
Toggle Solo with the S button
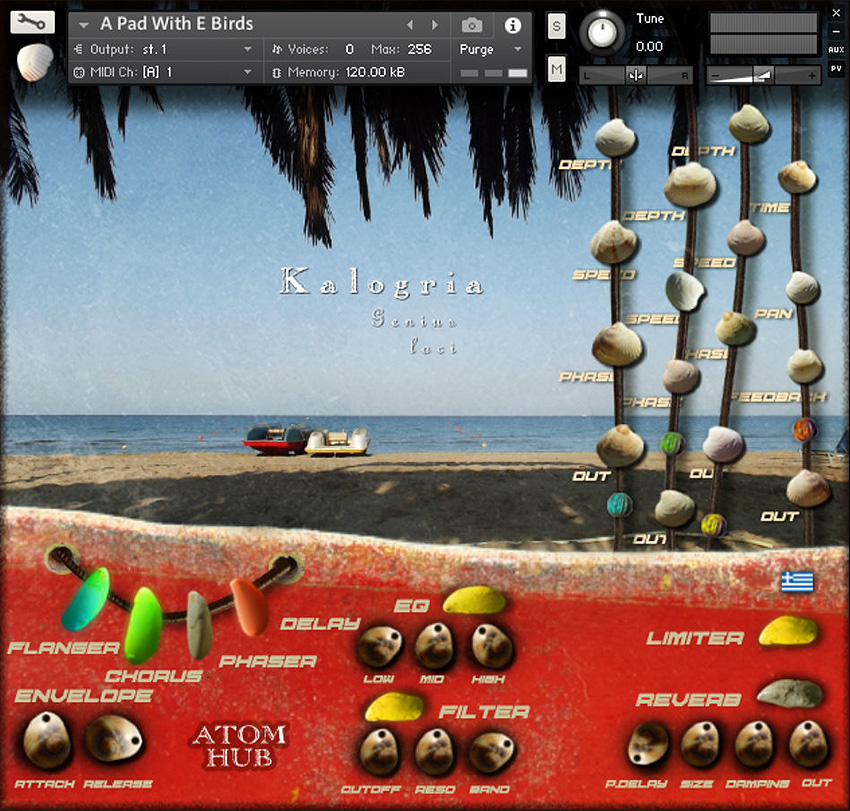click(x=556, y=25)
